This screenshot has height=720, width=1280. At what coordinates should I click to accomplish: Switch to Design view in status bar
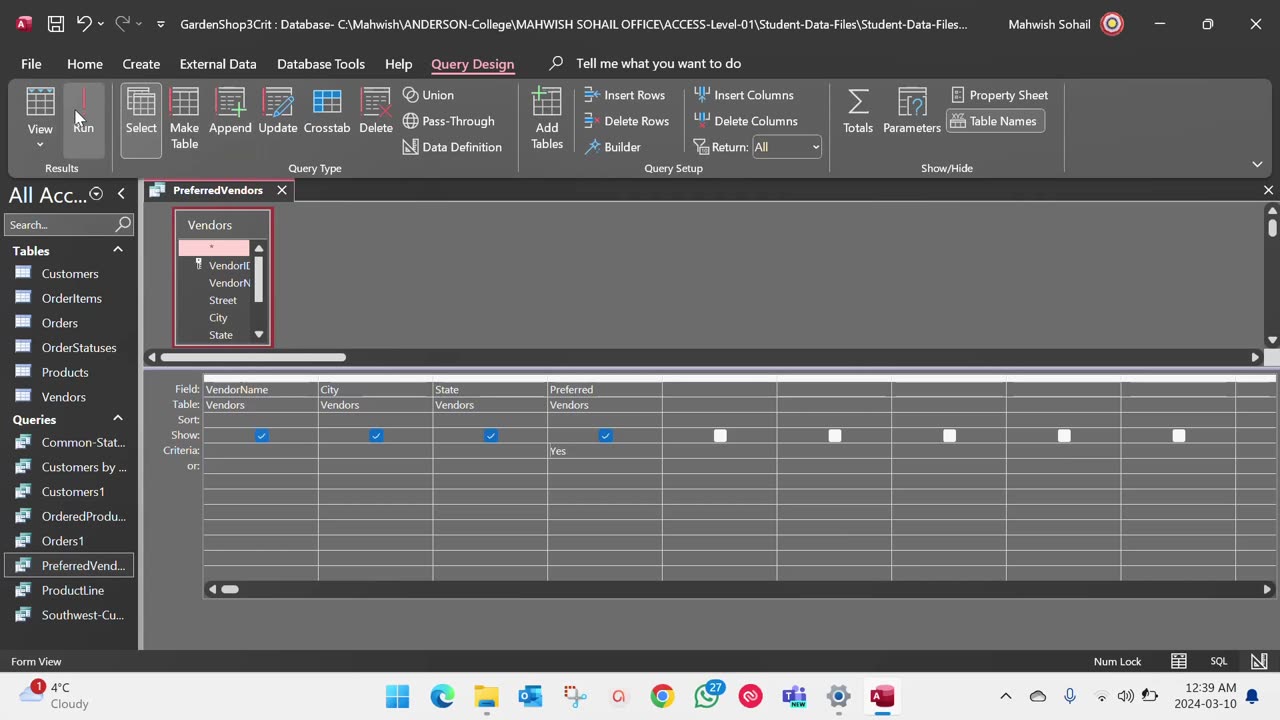click(x=1259, y=661)
